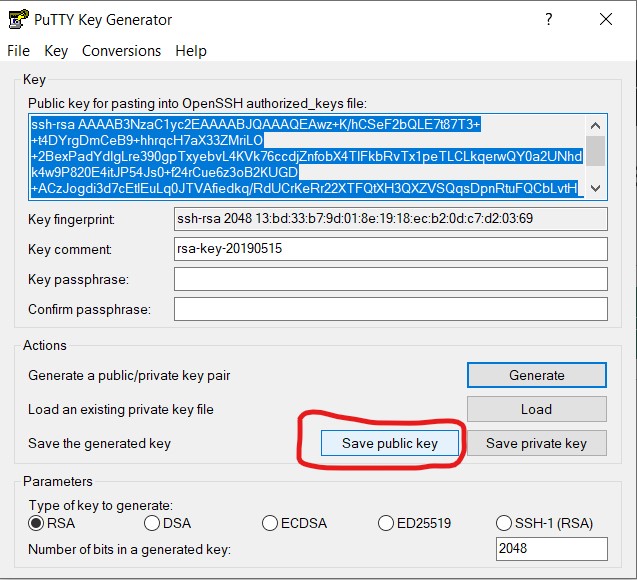This screenshot has width=637, height=580.
Task: Click the public key scroll up arrow
Action: 596,126
